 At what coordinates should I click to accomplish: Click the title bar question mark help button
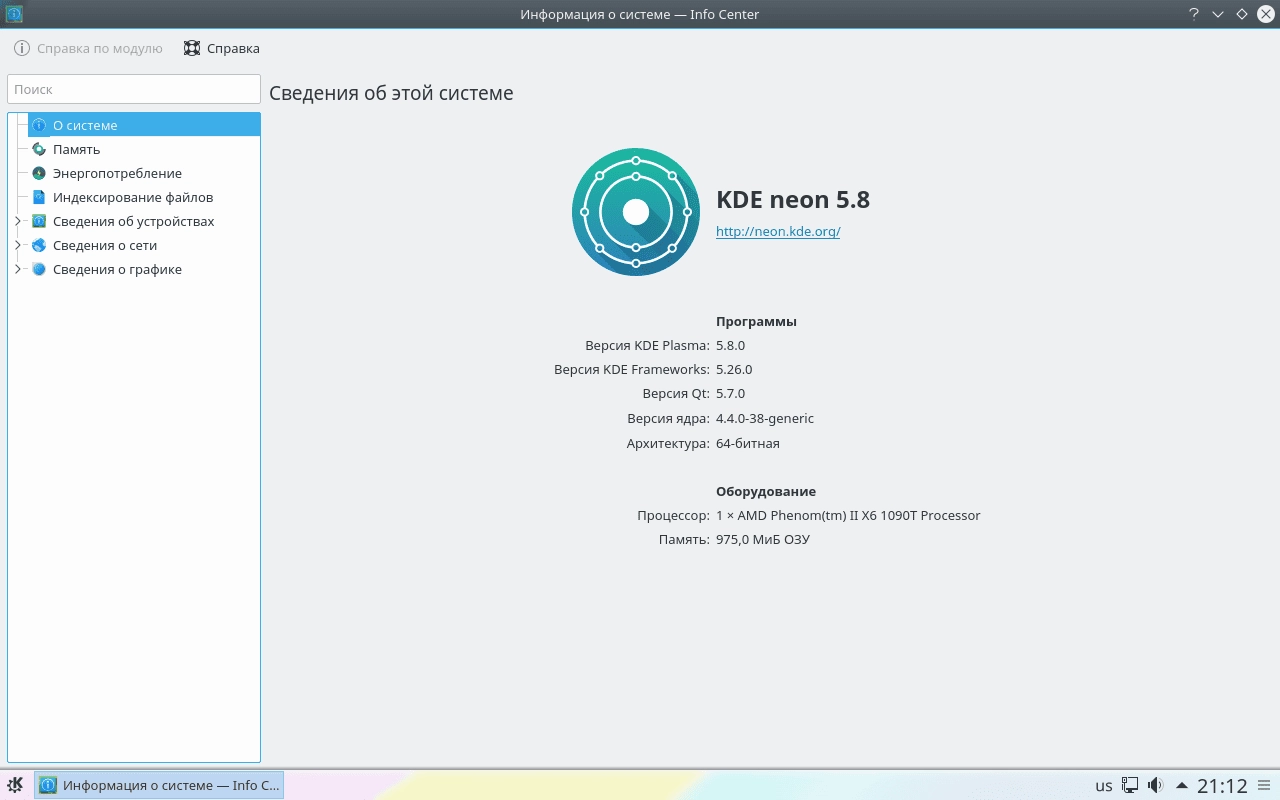[1194, 14]
